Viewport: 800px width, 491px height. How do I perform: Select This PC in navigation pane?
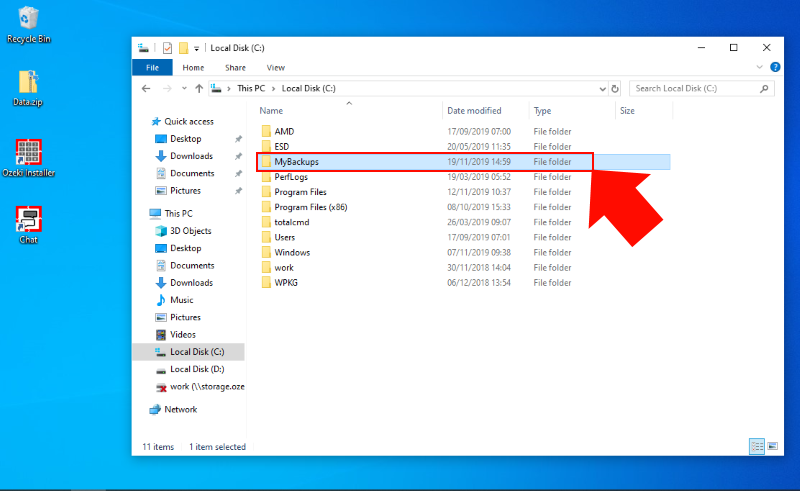[178, 213]
